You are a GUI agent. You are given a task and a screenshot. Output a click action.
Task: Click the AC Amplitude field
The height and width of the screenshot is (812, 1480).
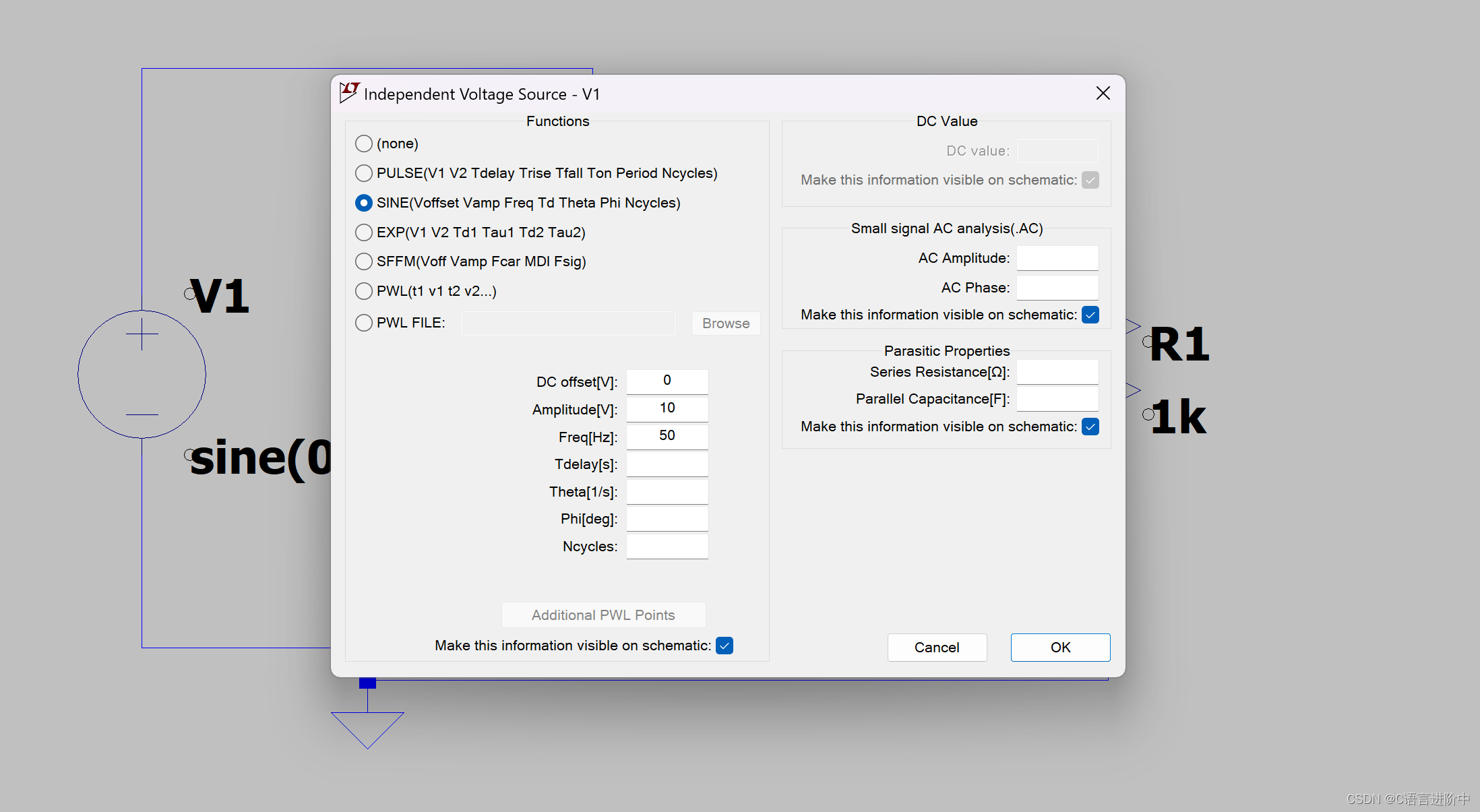pyautogui.click(x=1057, y=258)
